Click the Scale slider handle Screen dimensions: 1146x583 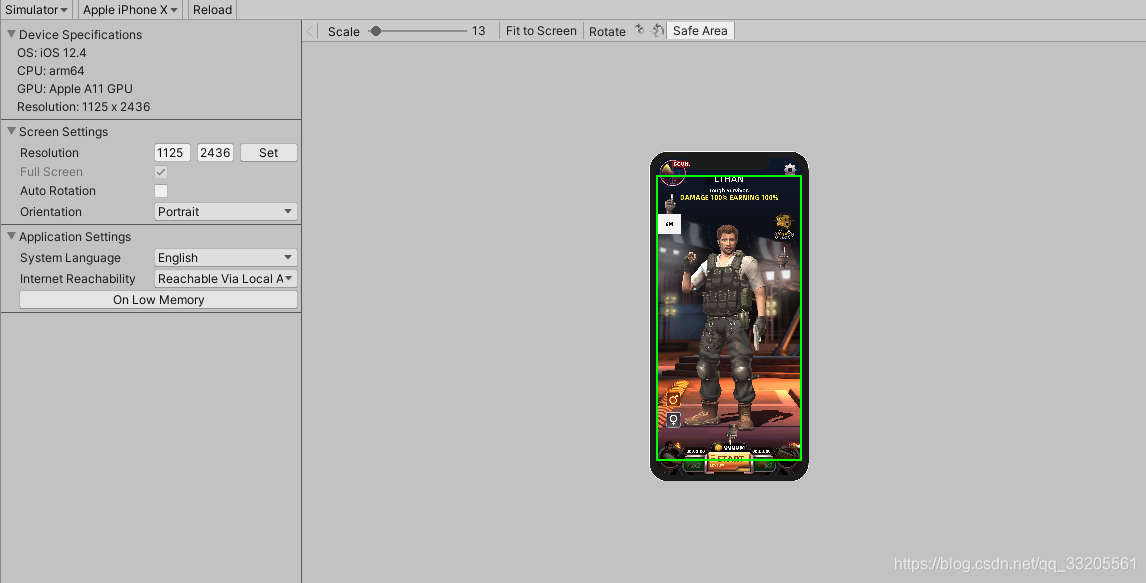[376, 31]
